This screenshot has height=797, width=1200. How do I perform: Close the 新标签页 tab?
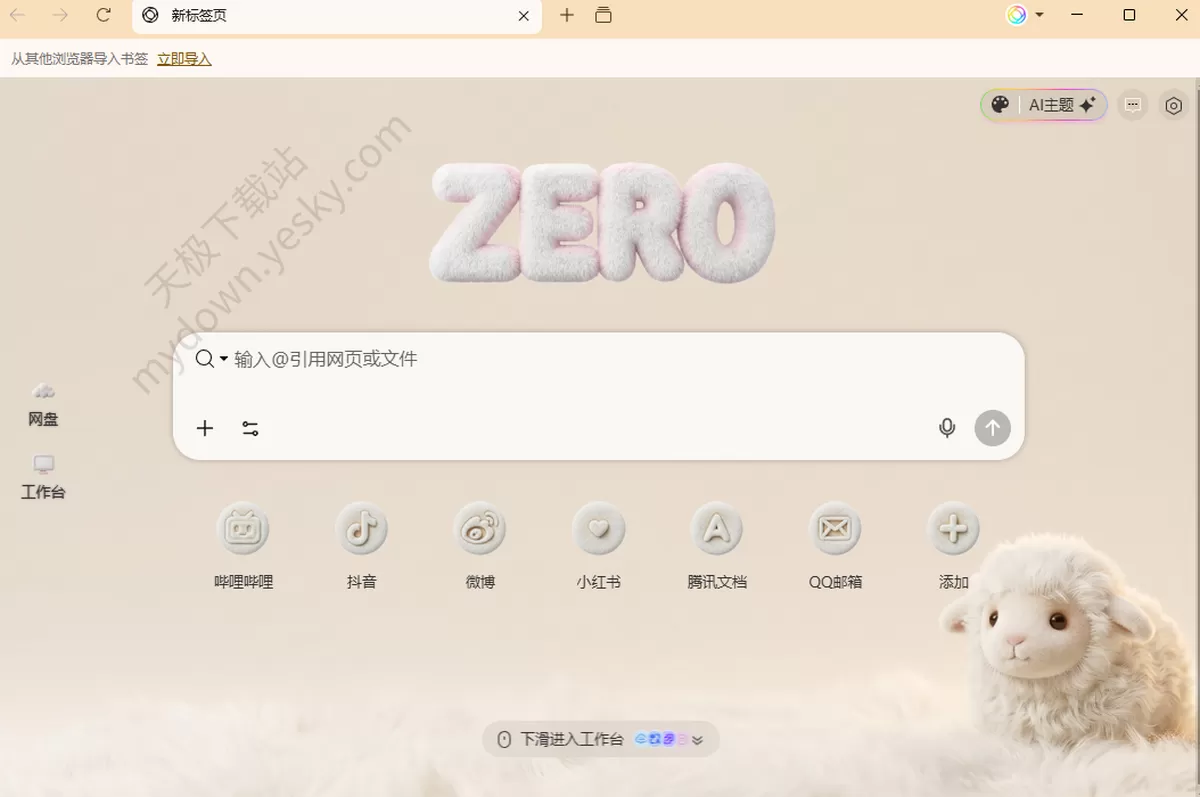(523, 16)
